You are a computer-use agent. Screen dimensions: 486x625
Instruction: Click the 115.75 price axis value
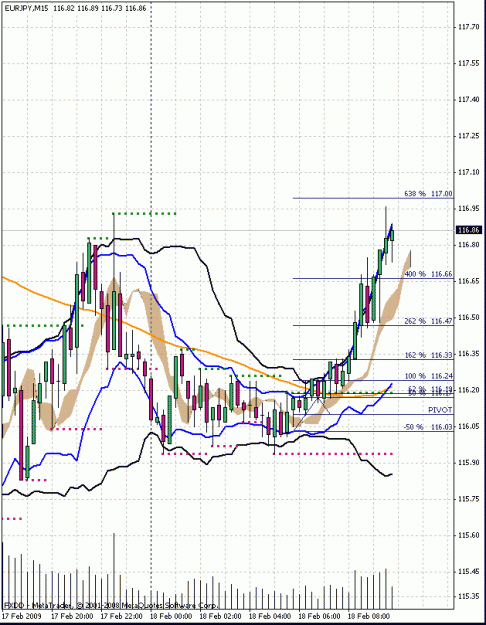click(x=469, y=499)
